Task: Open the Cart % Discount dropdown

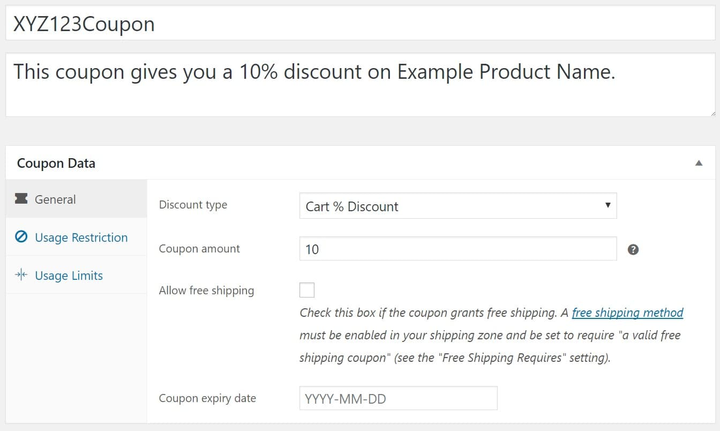Action: [458, 206]
